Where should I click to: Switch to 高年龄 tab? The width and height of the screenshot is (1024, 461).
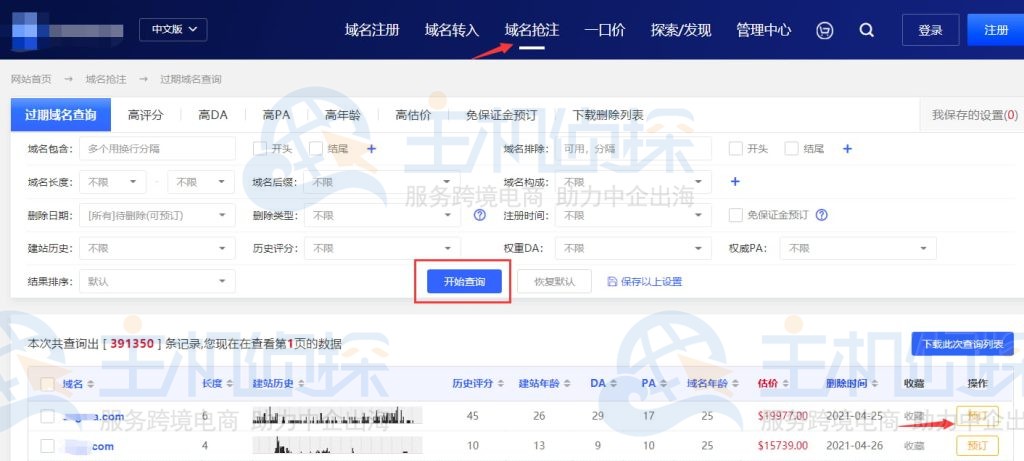(343, 115)
